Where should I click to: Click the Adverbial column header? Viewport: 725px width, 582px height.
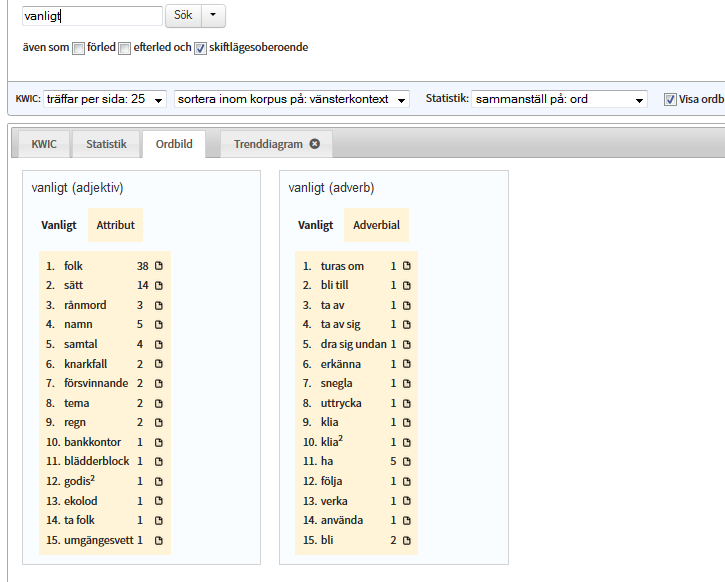coord(376,225)
